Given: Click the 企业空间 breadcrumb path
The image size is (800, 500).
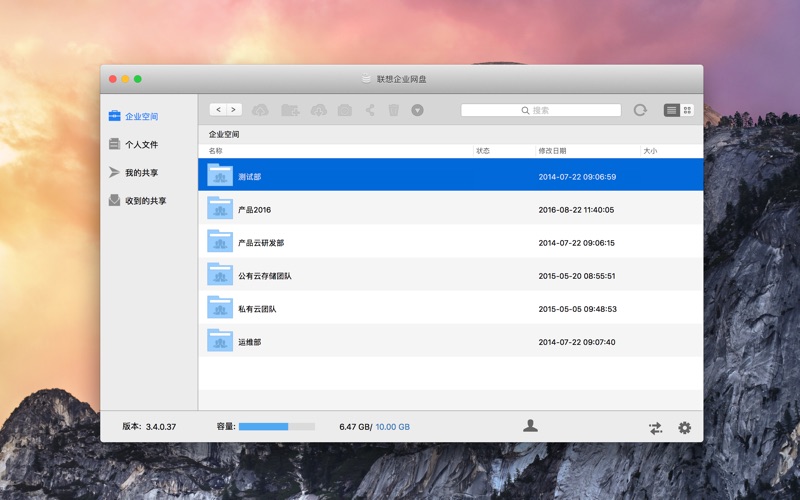Looking at the screenshot, I should coord(224,134).
